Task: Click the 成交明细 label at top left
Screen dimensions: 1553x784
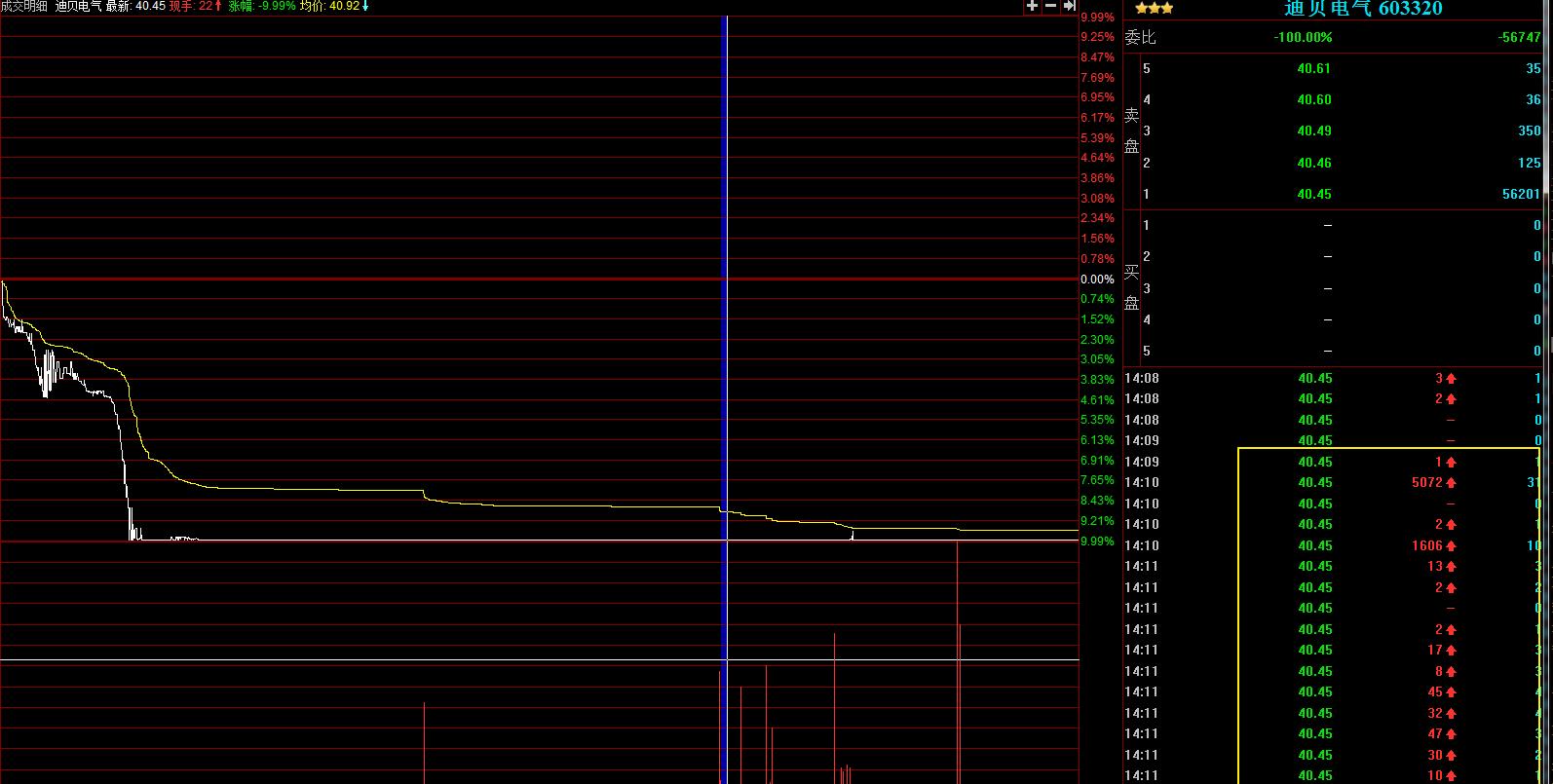Action: point(23,6)
